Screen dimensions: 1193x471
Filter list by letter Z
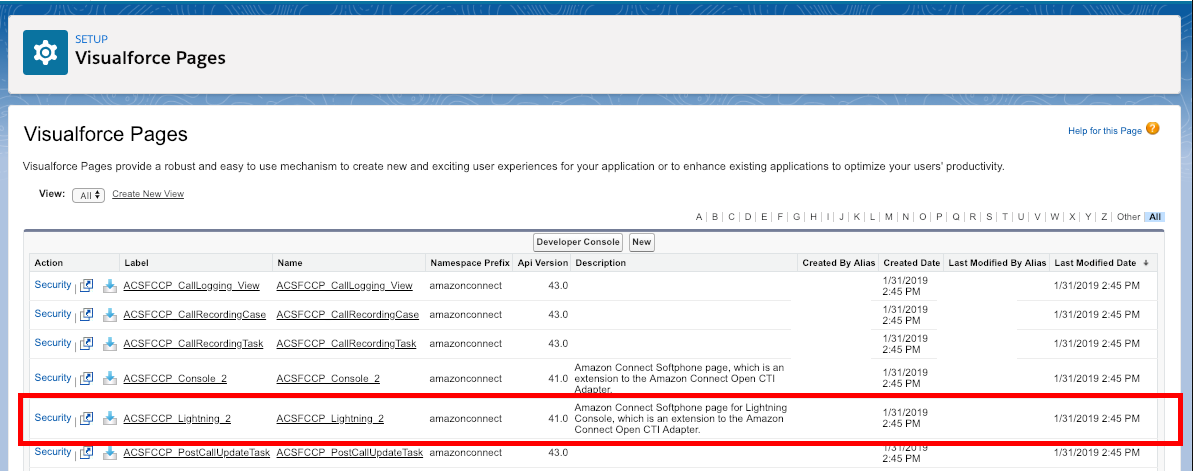point(1104,217)
